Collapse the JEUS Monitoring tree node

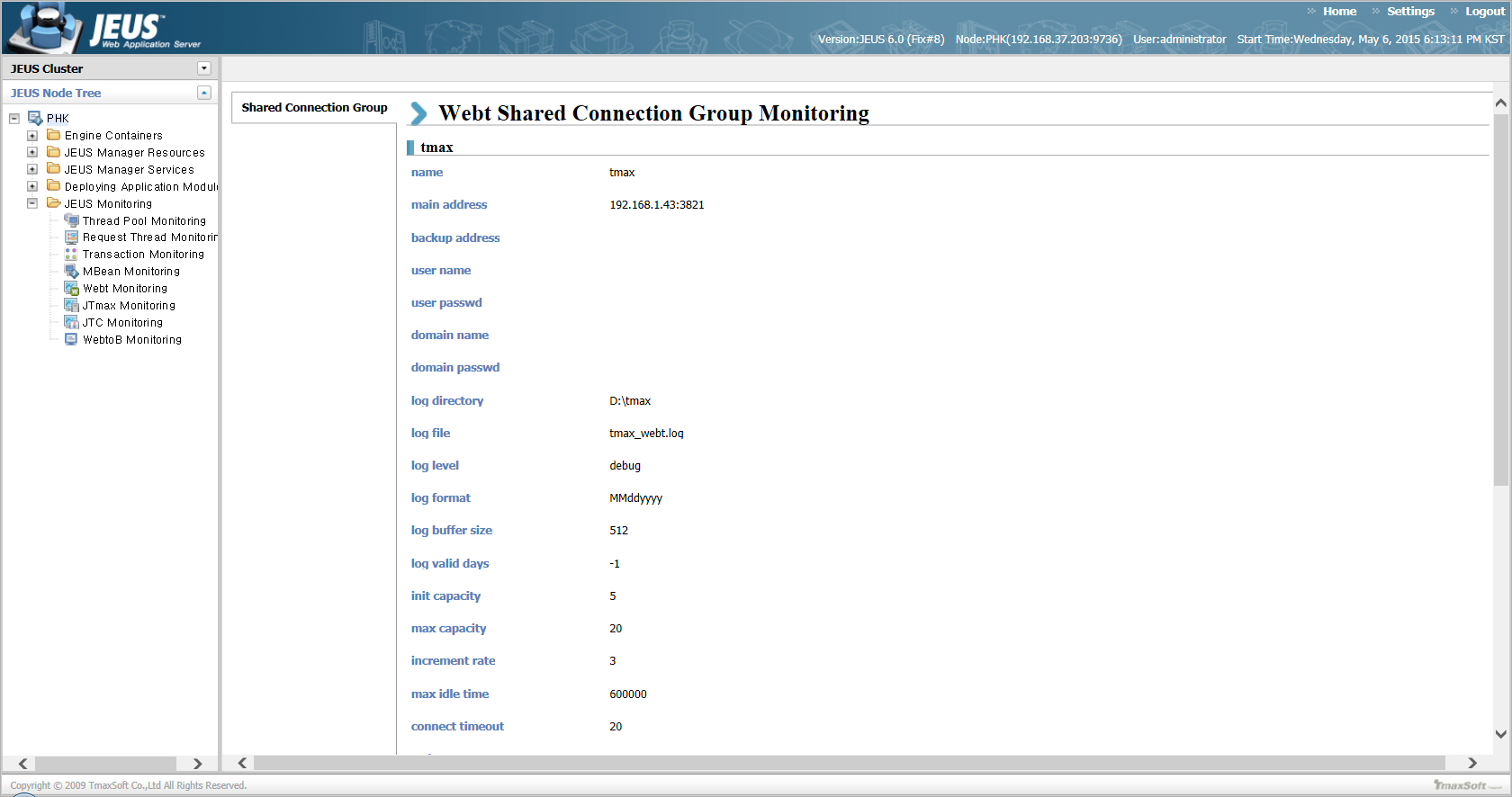(32, 204)
